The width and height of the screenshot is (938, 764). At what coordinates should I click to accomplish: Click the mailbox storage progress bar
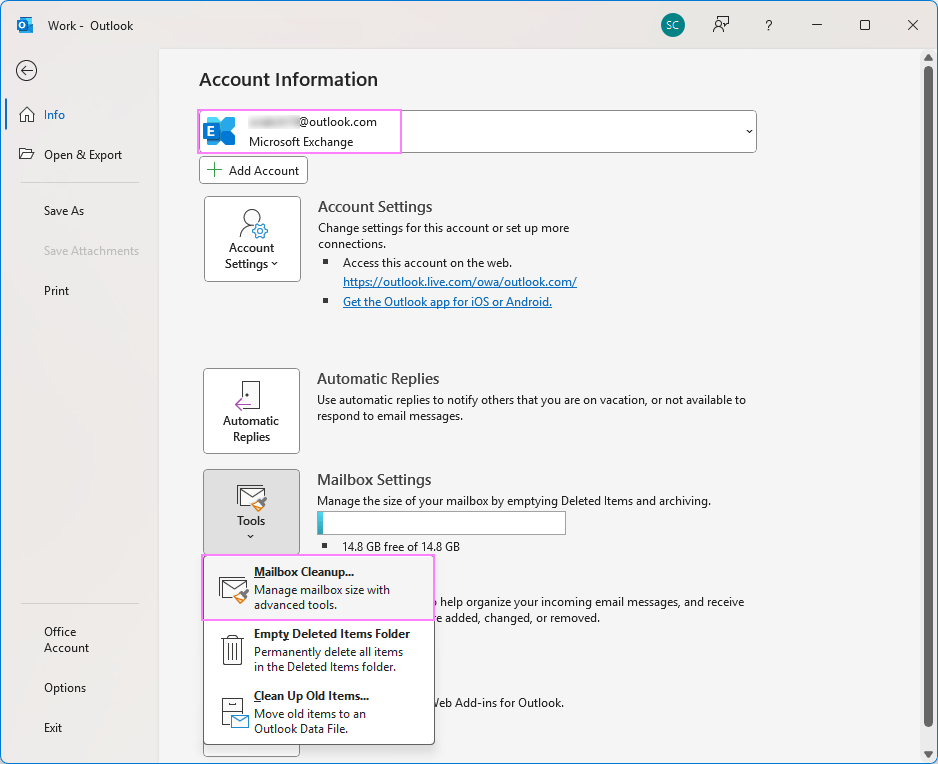(x=441, y=523)
